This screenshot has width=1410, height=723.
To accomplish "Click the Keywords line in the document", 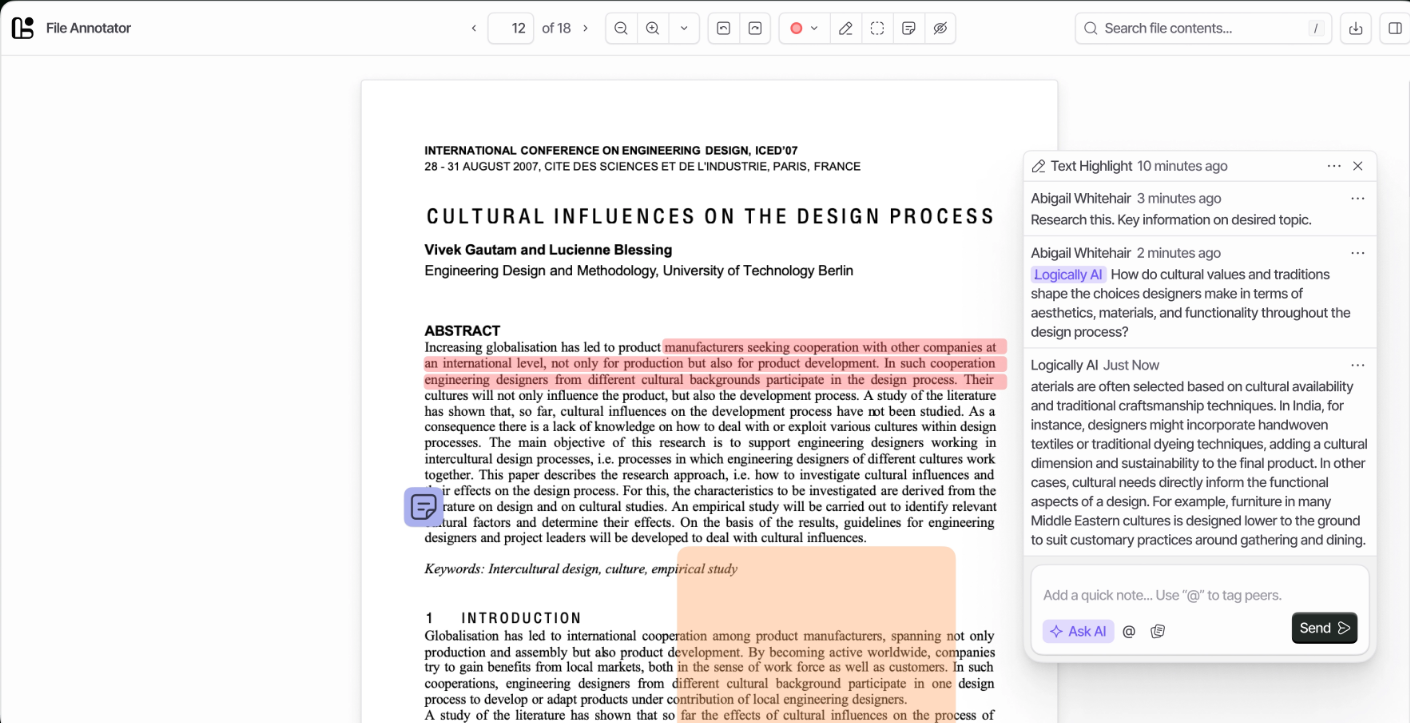I will pos(581,569).
